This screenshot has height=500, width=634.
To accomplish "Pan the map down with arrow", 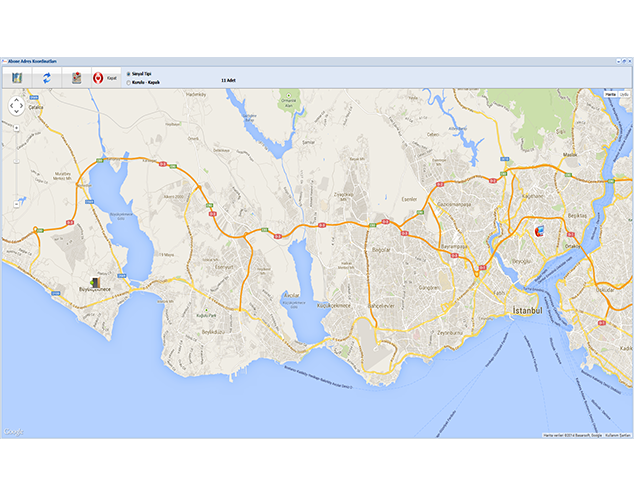I will tap(17, 112).
